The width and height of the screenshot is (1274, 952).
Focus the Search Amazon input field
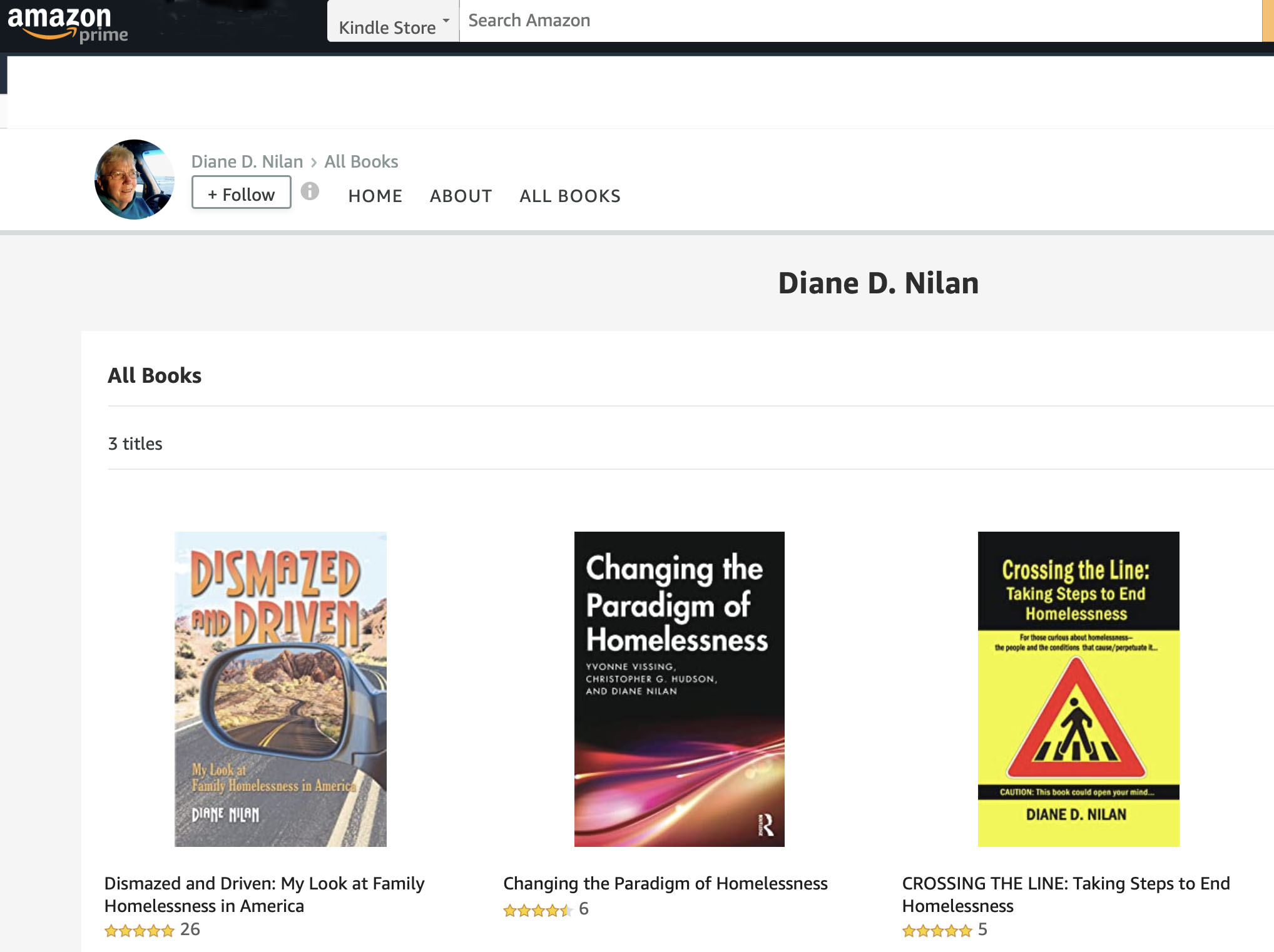(860, 21)
